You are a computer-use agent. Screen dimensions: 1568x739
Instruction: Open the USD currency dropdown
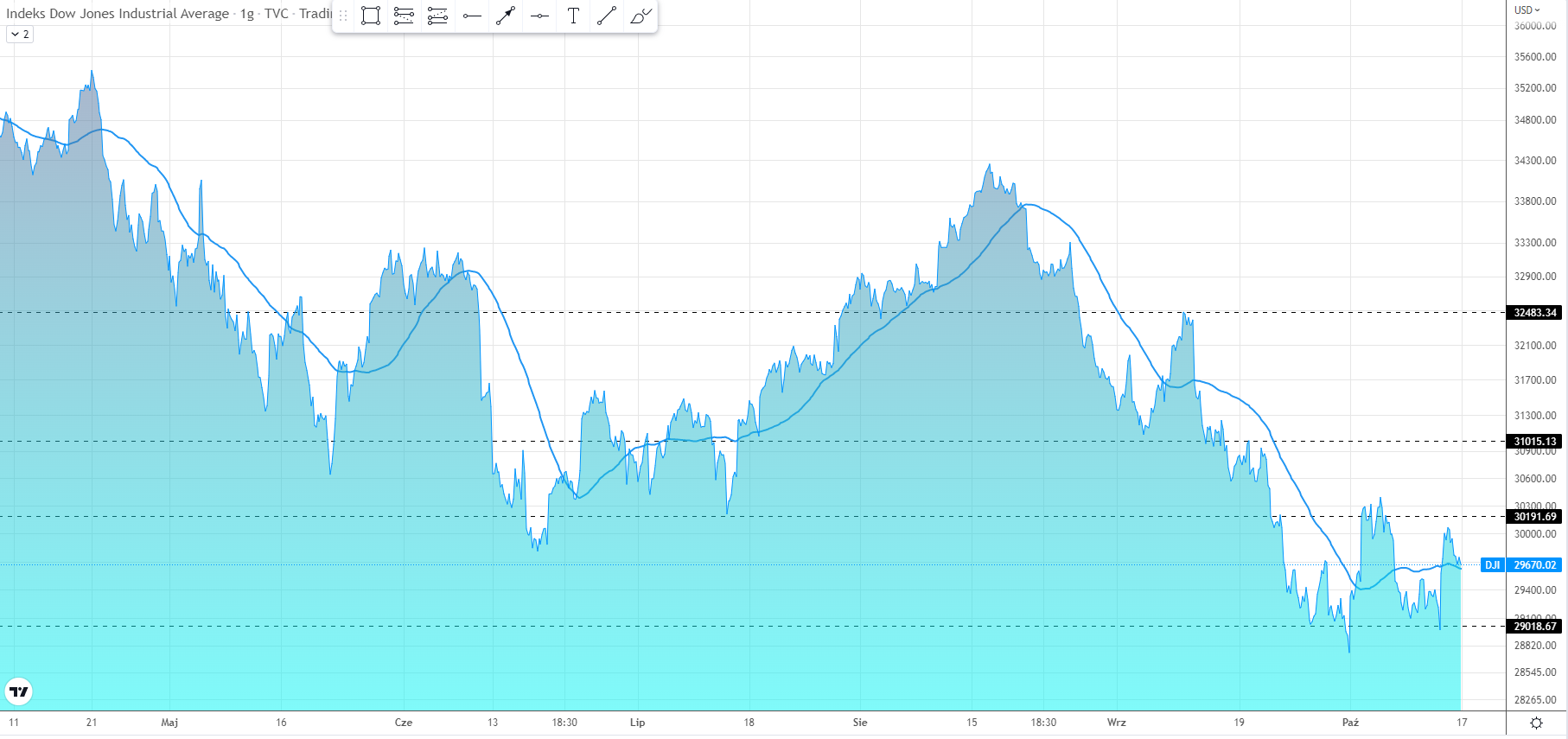pos(1527,10)
